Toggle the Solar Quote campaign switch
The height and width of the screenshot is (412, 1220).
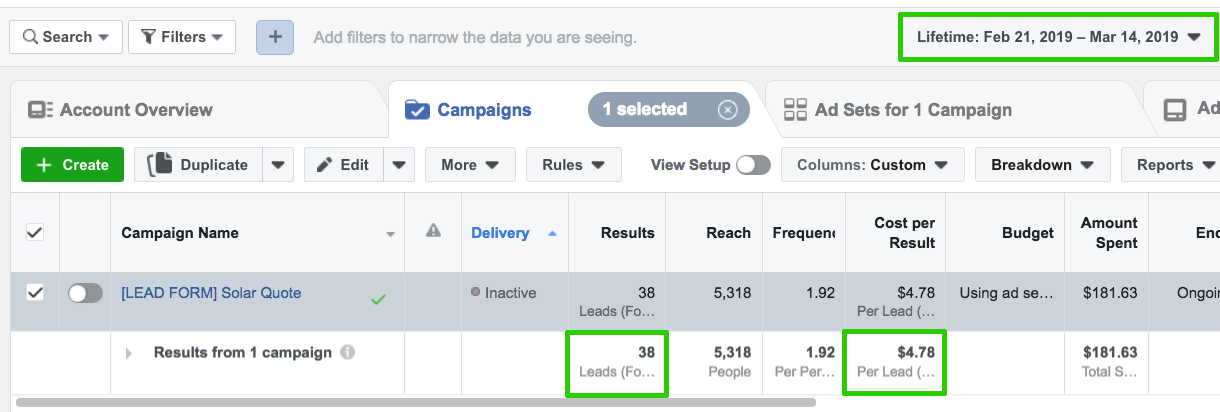(85, 293)
